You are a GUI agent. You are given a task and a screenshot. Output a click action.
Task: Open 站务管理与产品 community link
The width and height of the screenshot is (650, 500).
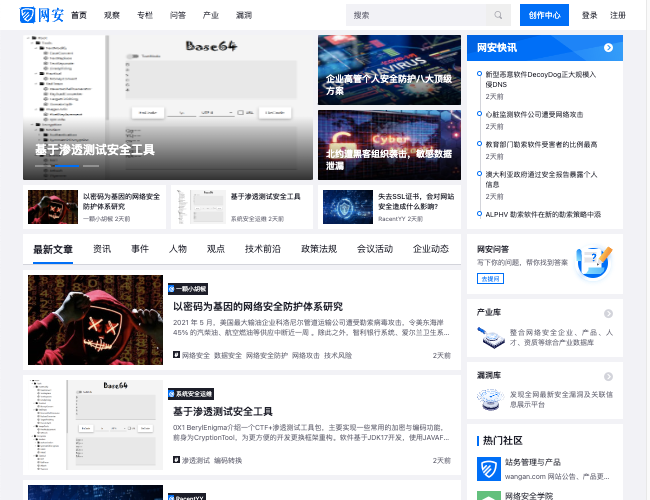pos(533,462)
